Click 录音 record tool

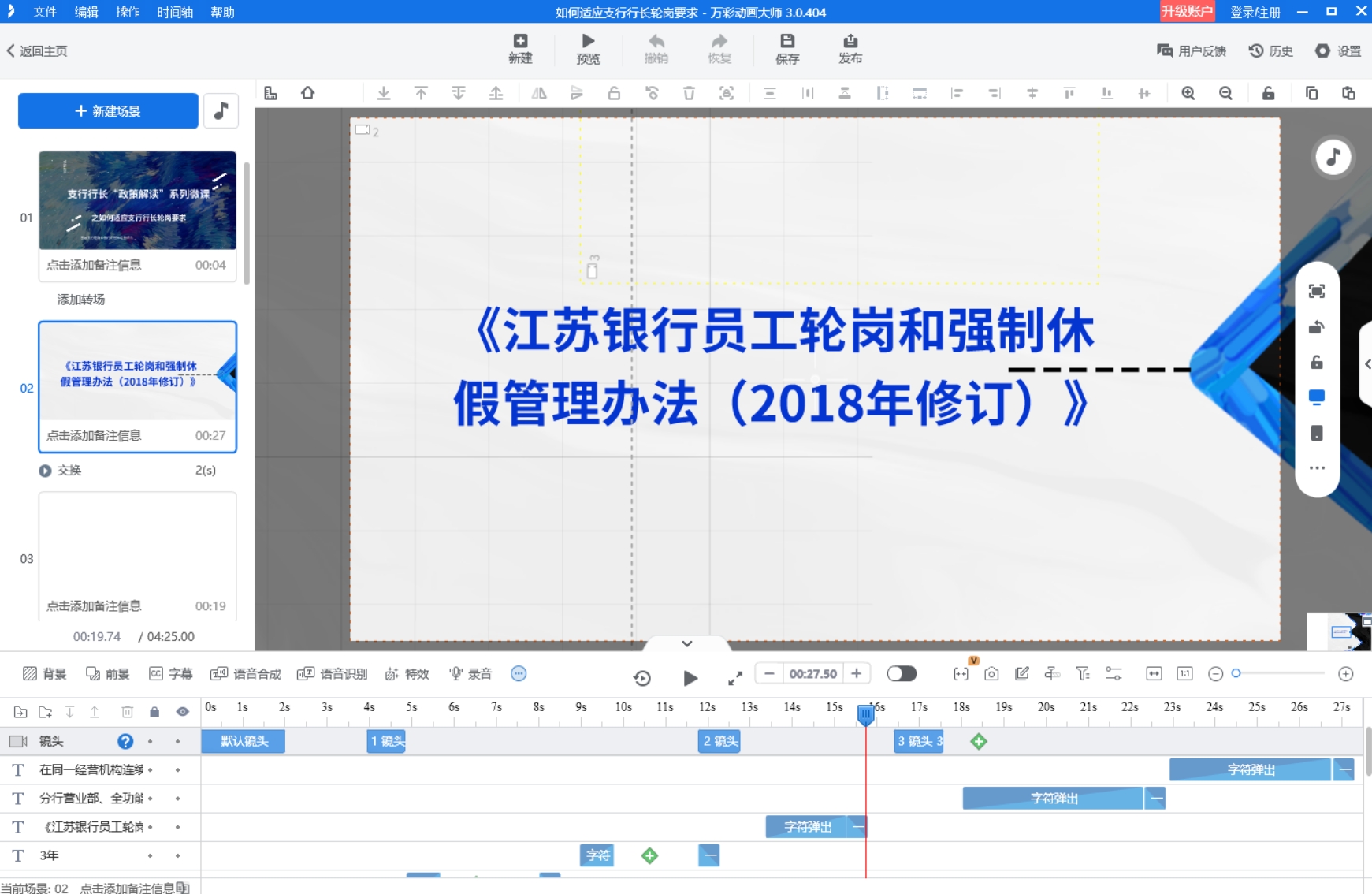pyautogui.click(x=470, y=674)
